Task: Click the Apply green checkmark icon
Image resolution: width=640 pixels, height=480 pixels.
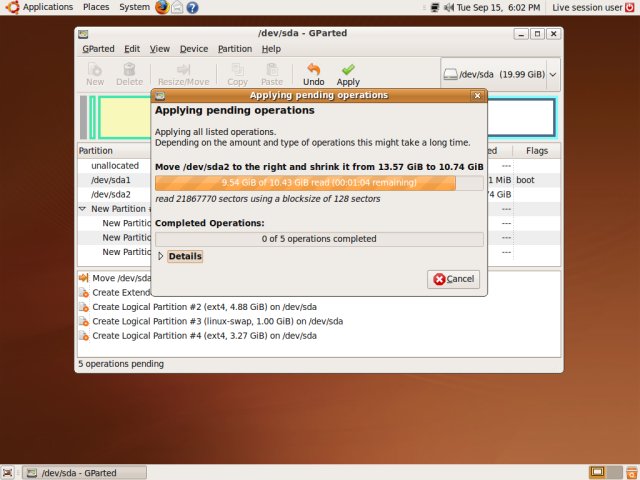Action: [x=348, y=69]
